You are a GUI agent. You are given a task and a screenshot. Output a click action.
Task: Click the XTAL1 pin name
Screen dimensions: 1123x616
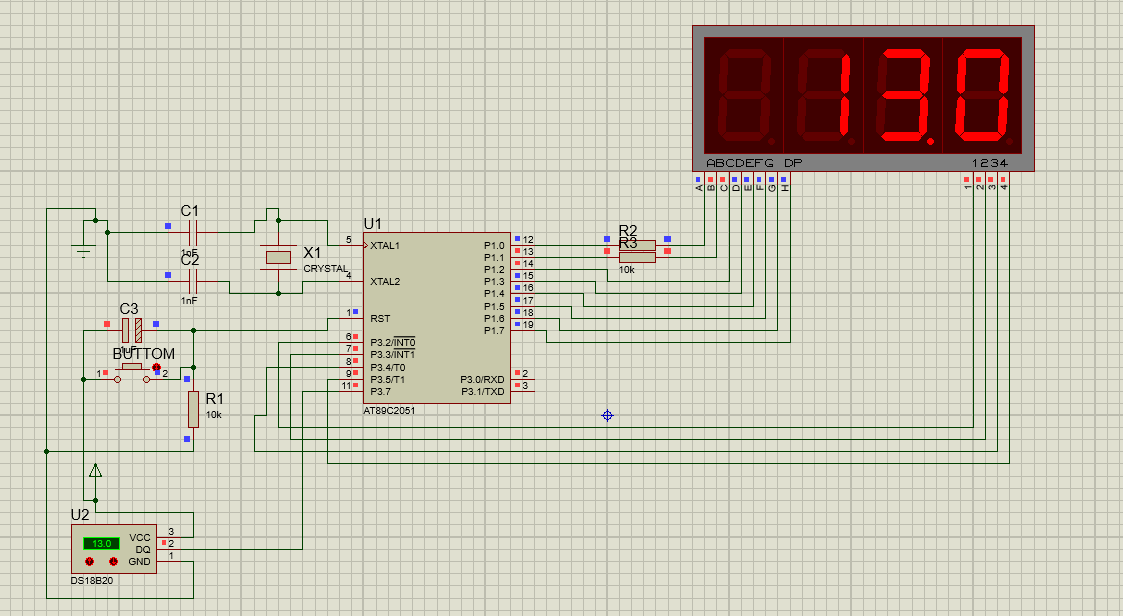coord(385,246)
